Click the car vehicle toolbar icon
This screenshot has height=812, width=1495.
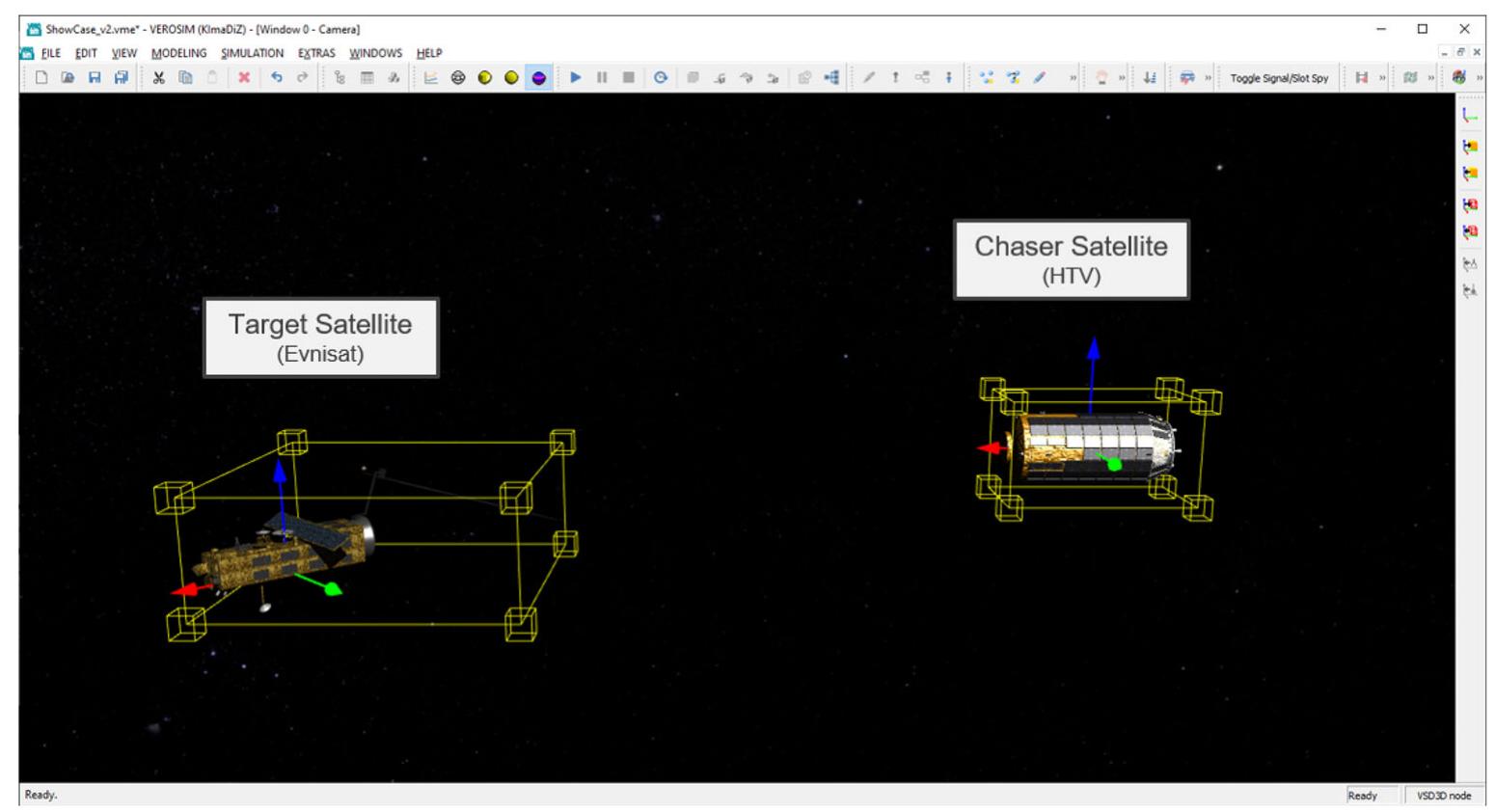(1187, 77)
